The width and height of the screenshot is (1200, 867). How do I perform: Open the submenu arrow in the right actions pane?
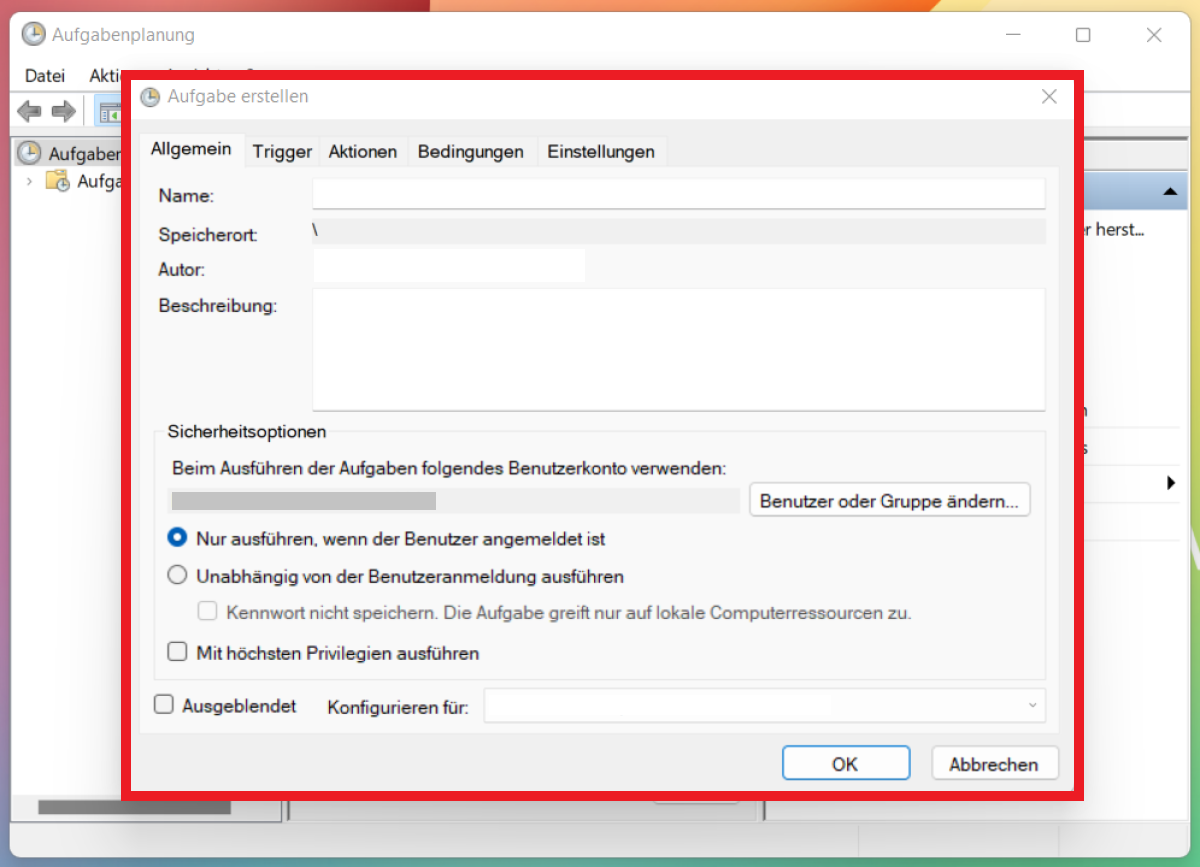click(1171, 483)
